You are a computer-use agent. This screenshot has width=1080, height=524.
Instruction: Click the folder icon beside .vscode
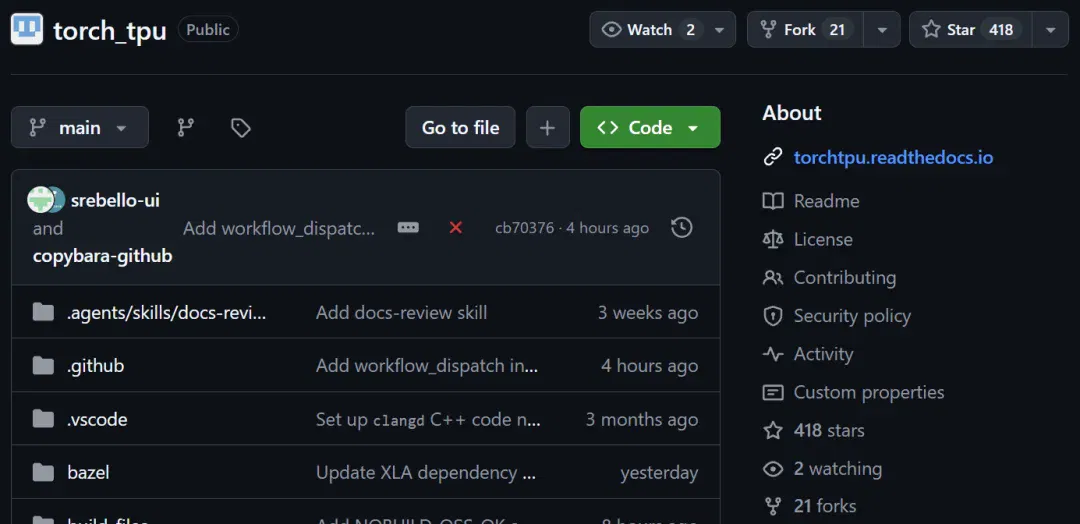(x=43, y=419)
